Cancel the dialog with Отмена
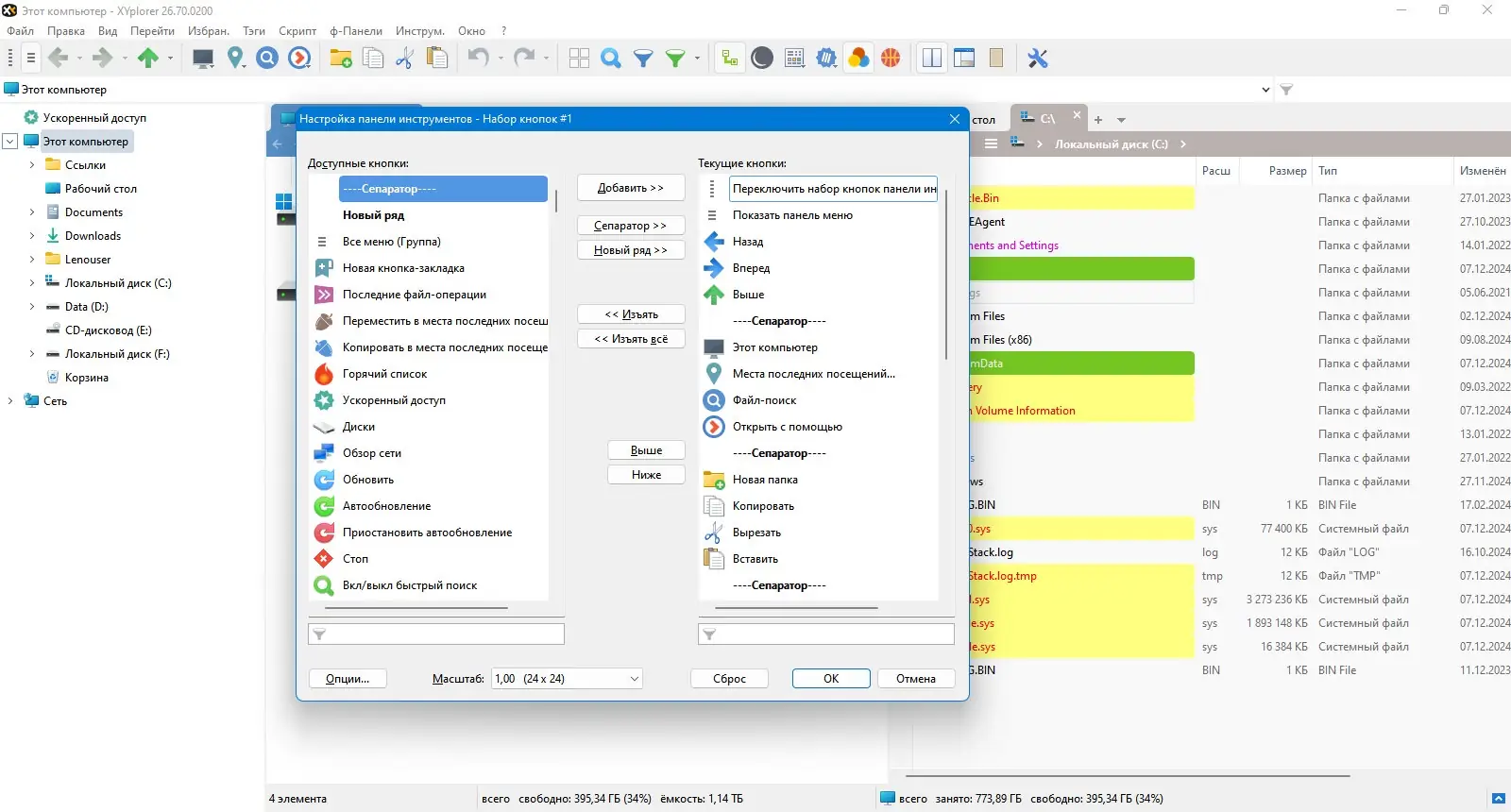The height and width of the screenshot is (812, 1511). [x=916, y=679]
